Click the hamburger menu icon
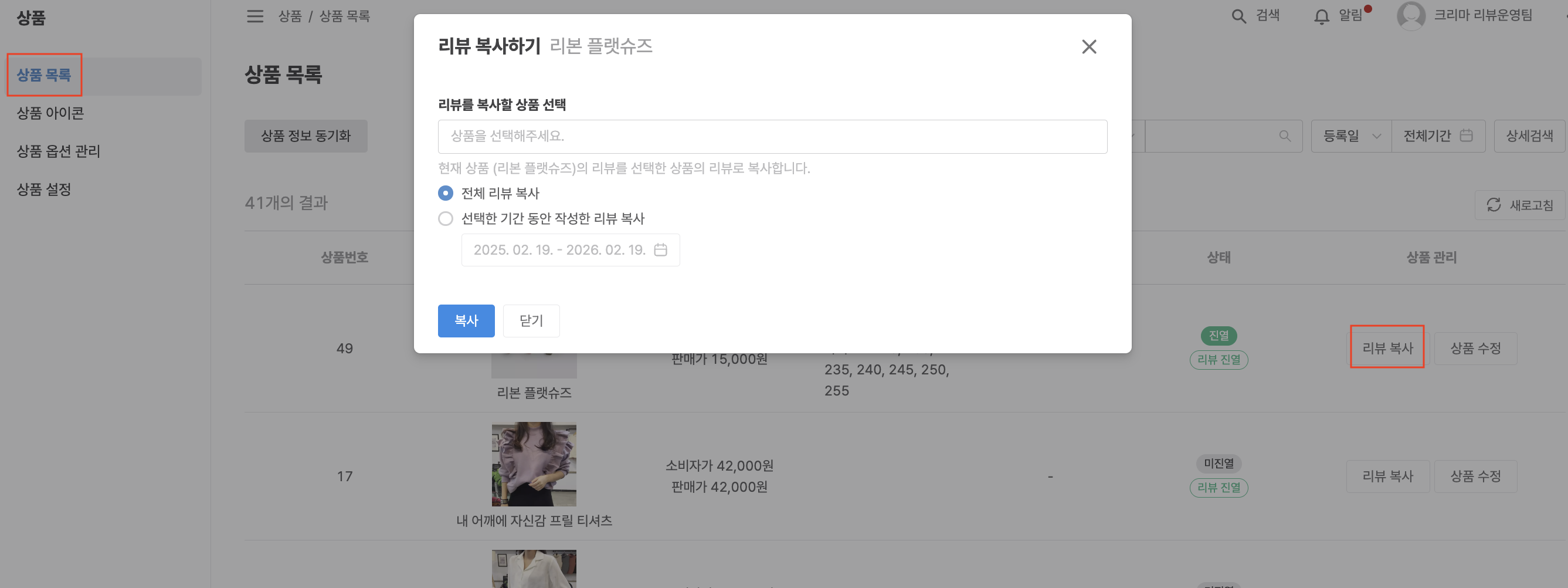The width and height of the screenshot is (1568, 588). [255, 16]
